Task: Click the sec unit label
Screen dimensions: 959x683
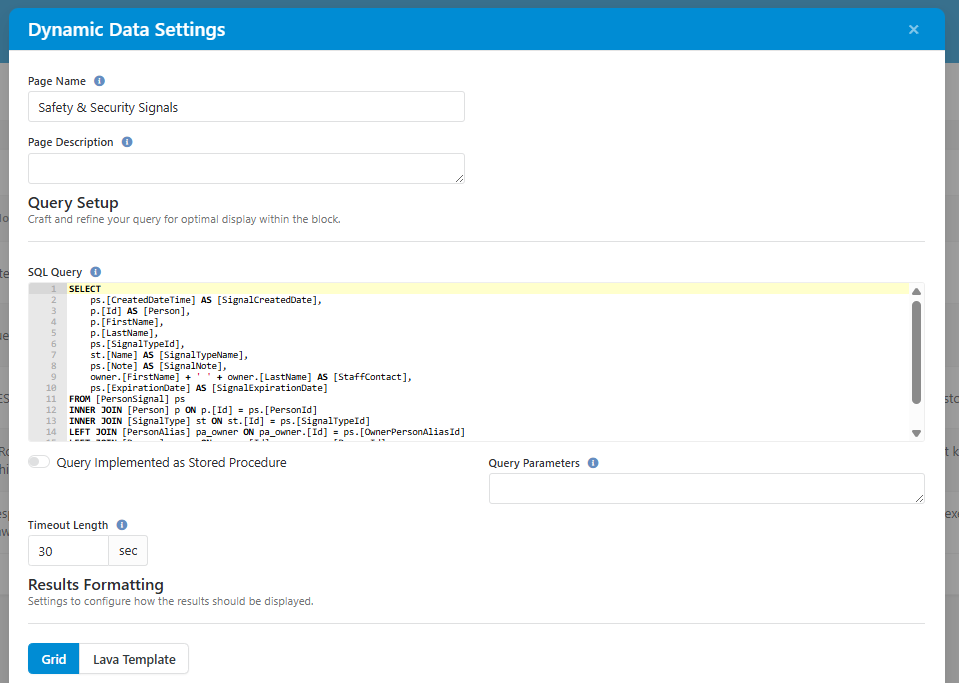Action: [x=128, y=551]
